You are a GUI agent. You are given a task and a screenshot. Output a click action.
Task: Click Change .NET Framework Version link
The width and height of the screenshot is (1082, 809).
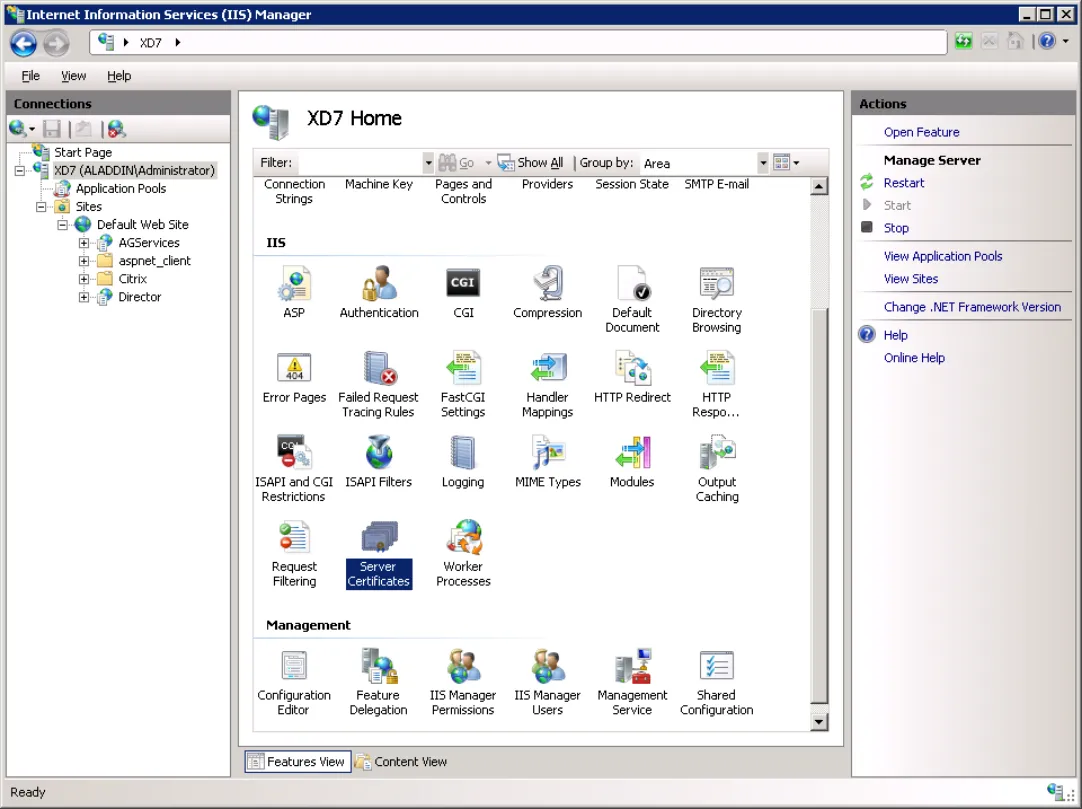pos(972,307)
